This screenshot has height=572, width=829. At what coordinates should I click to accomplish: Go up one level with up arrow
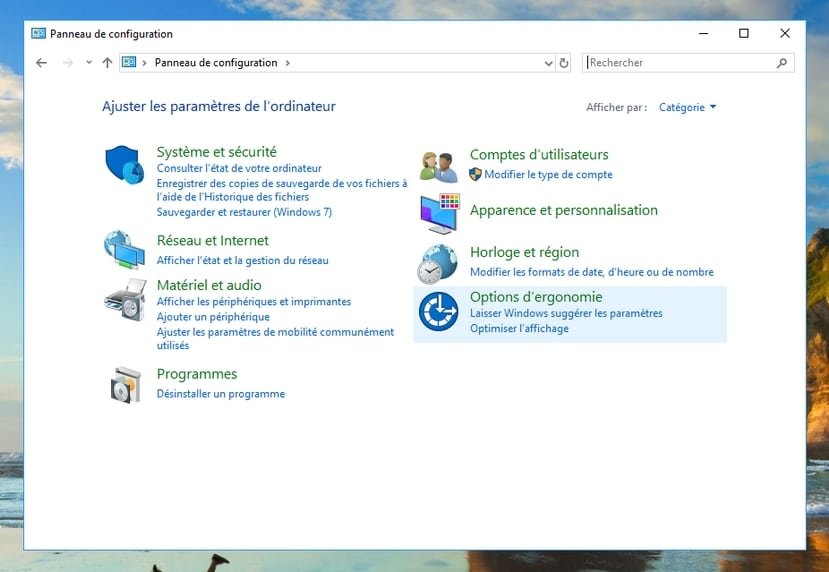pos(107,63)
